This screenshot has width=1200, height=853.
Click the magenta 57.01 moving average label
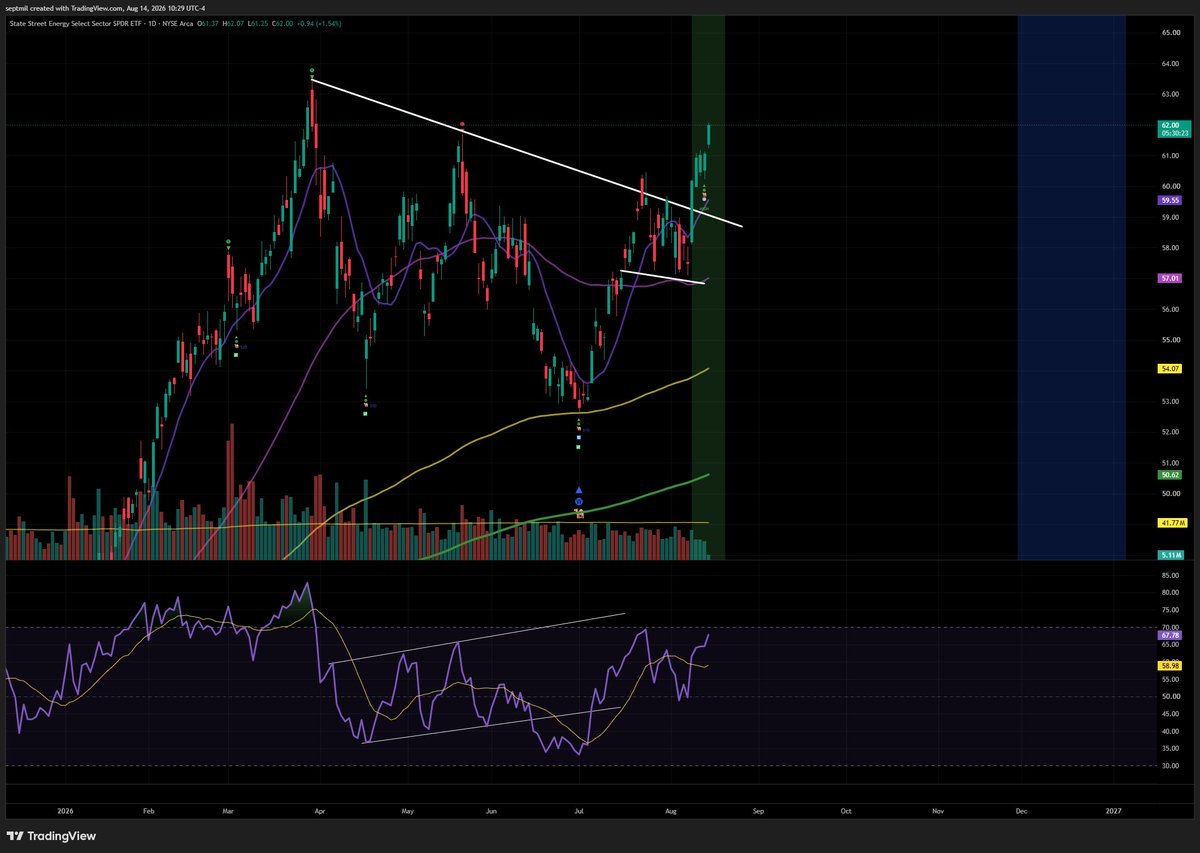[x=1170, y=280]
